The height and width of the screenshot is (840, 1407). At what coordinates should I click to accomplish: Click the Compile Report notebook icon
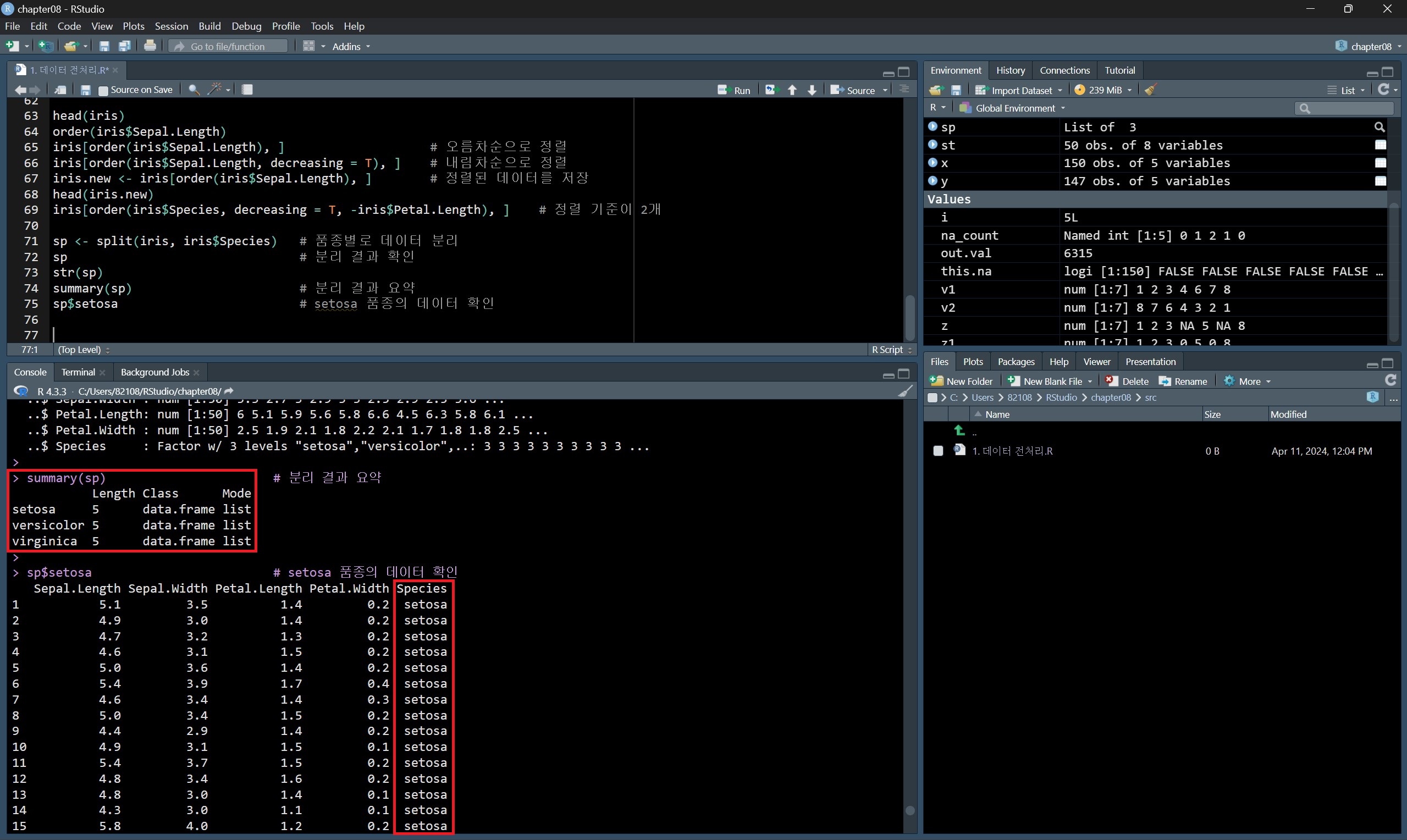247,90
